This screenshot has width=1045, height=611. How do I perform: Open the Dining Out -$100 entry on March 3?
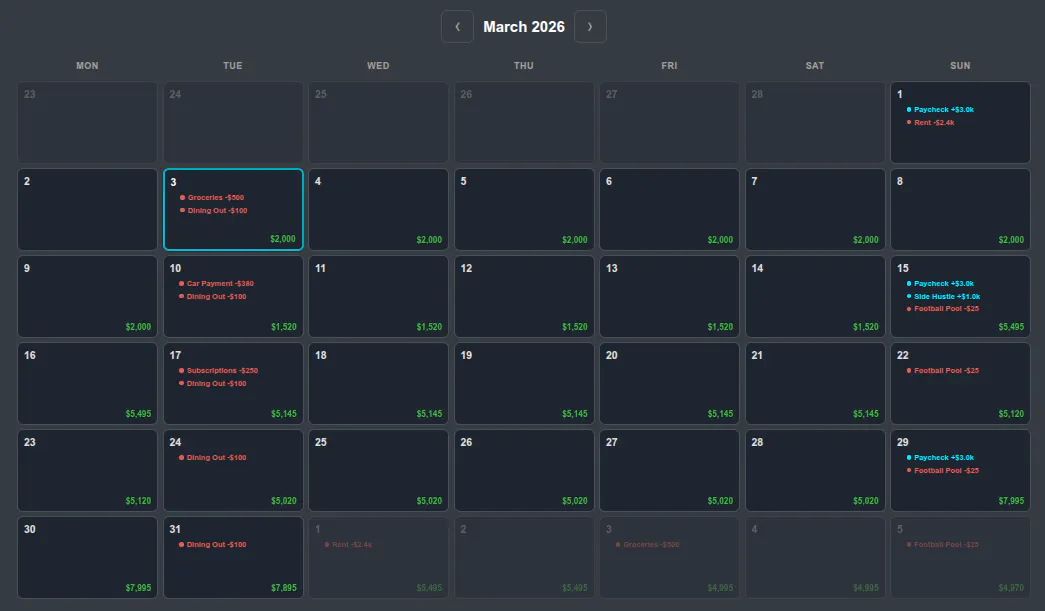(213, 211)
